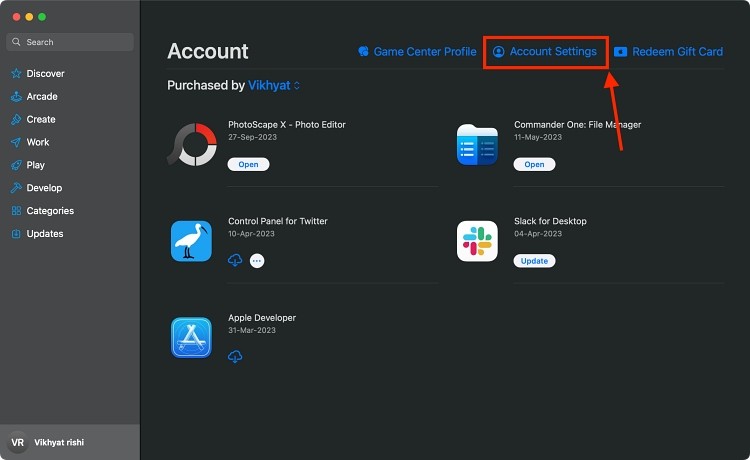Open Vikhyat rishi account name

click(59, 442)
